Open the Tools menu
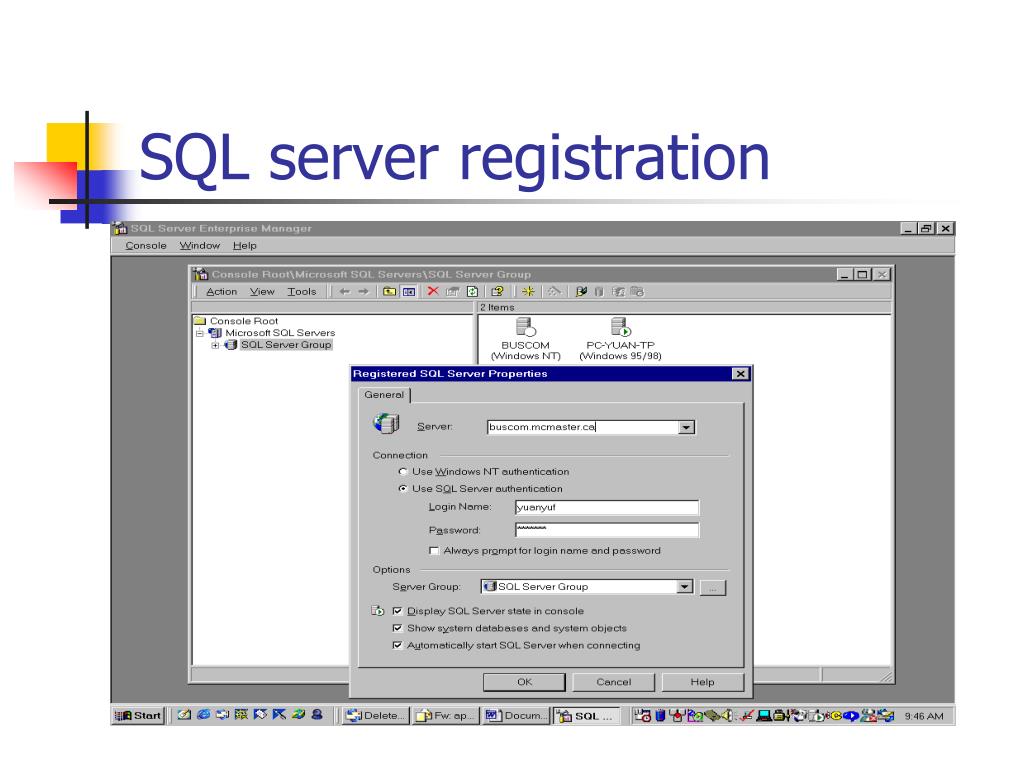1024x768 pixels. click(x=302, y=291)
